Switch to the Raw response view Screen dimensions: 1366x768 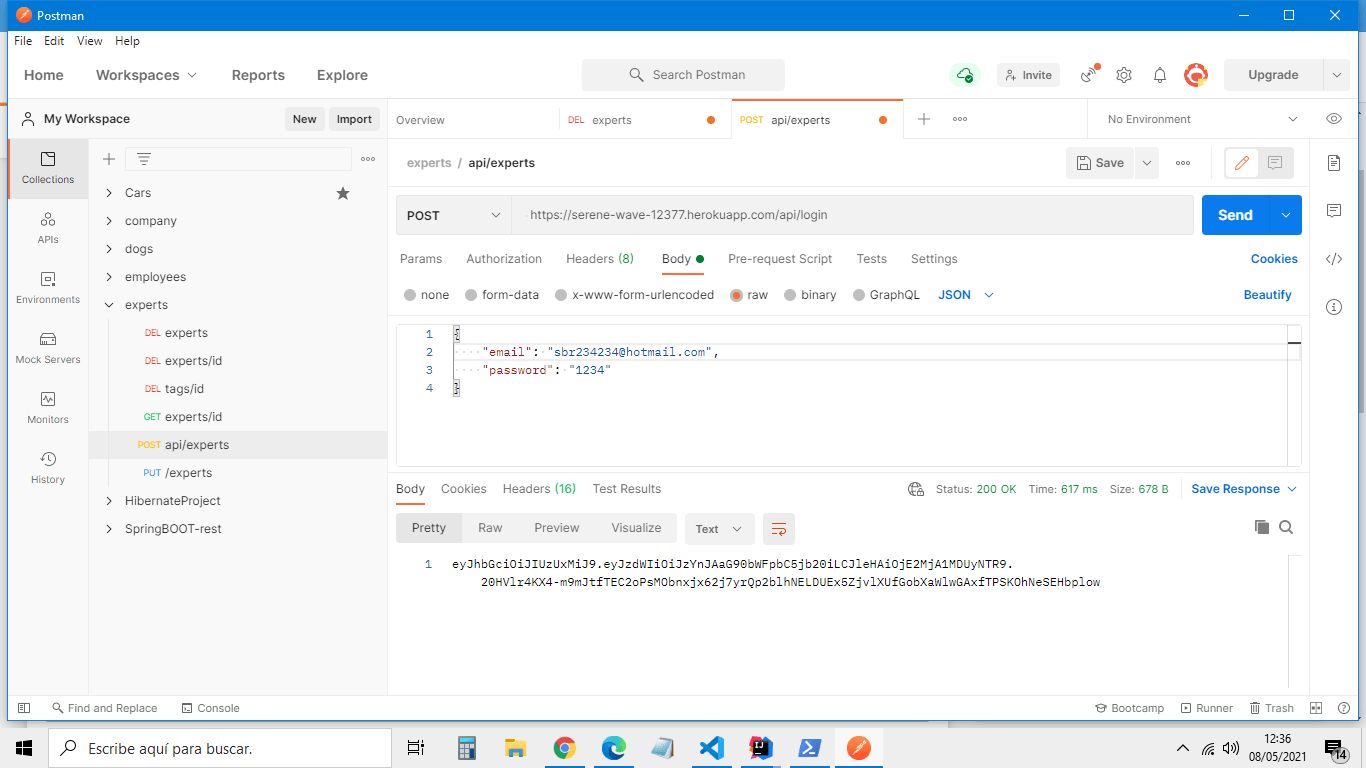pos(490,528)
